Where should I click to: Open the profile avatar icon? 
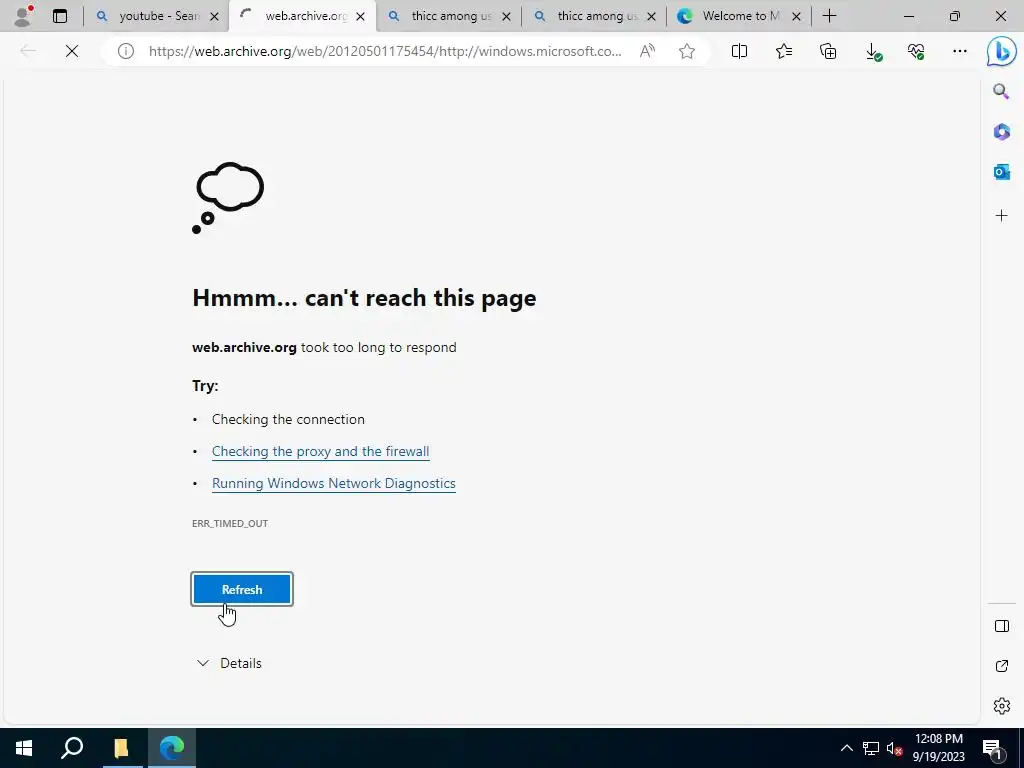(23, 16)
